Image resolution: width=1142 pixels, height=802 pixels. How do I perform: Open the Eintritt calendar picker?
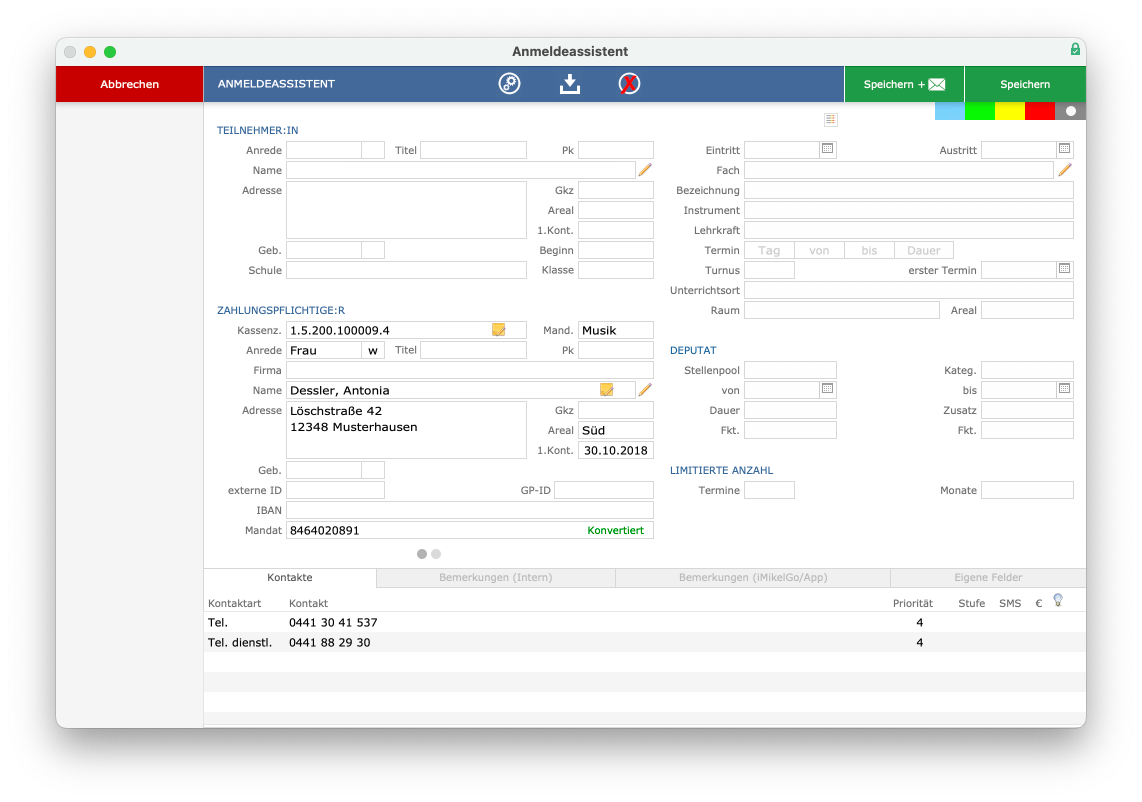point(827,149)
